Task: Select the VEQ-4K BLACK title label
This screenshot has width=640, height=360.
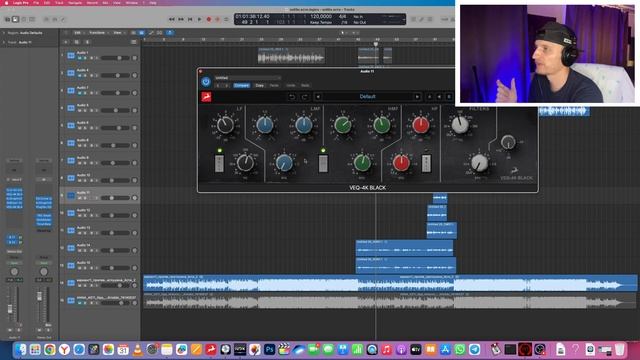Action: point(367,188)
